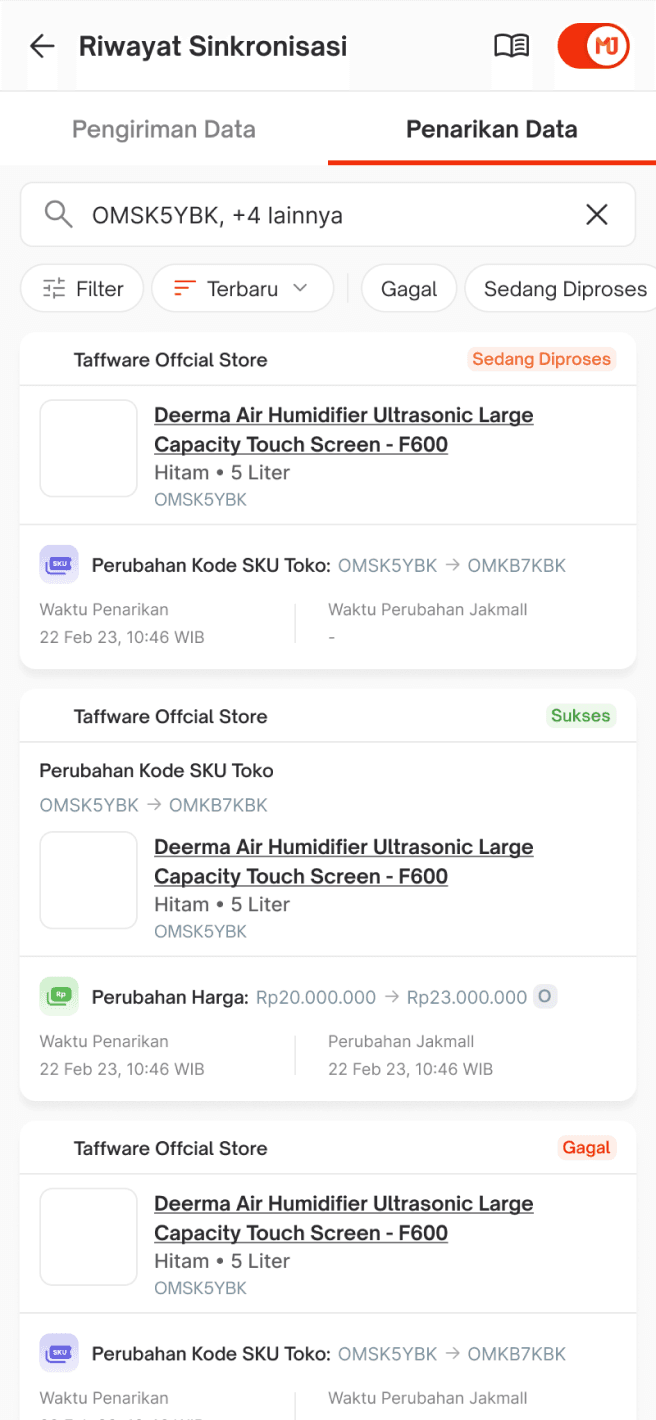Image resolution: width=656 pixels, height=1420 pixels.
Task: Open the Filter button
Action: [82, 289]
